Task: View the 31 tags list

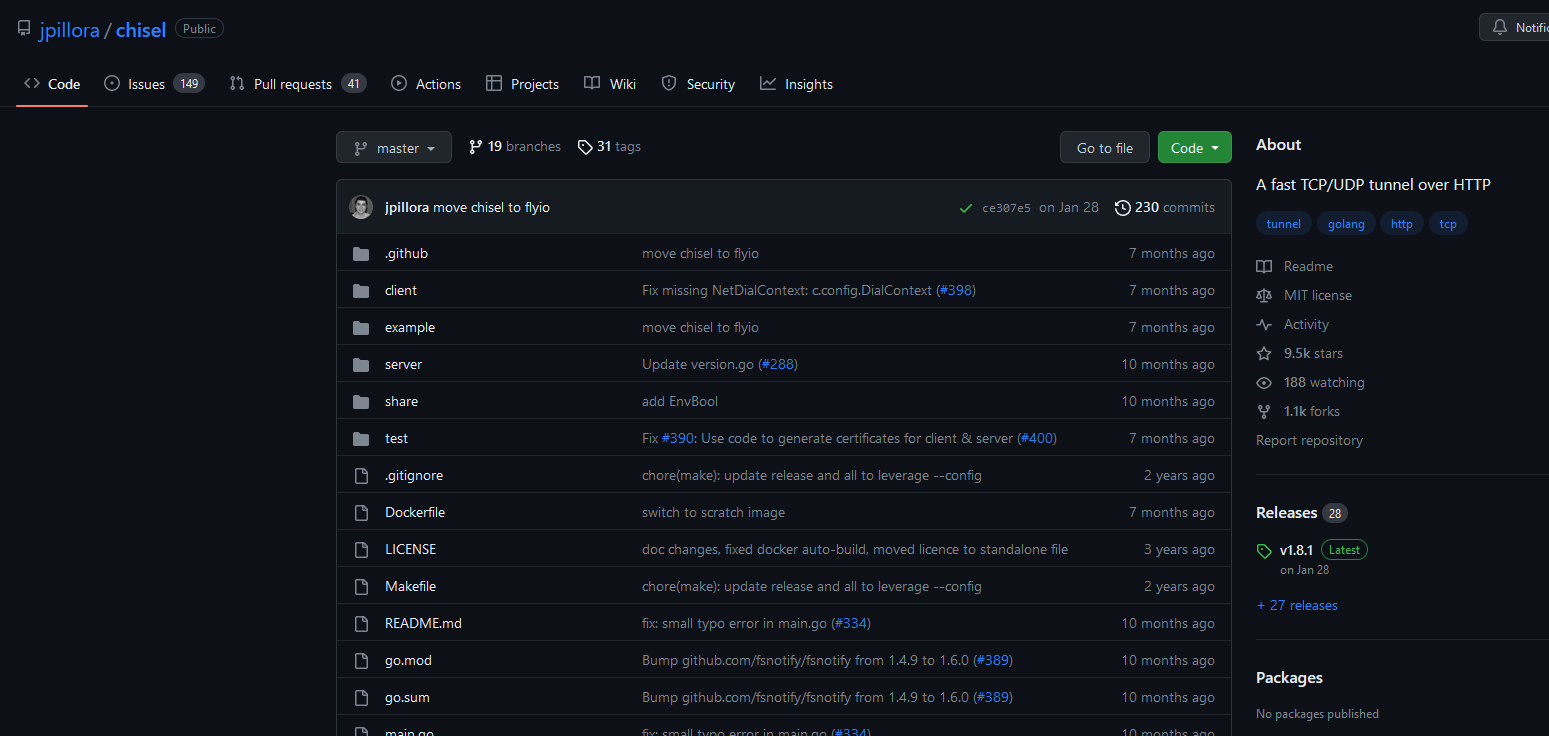Action: [609, 147]
